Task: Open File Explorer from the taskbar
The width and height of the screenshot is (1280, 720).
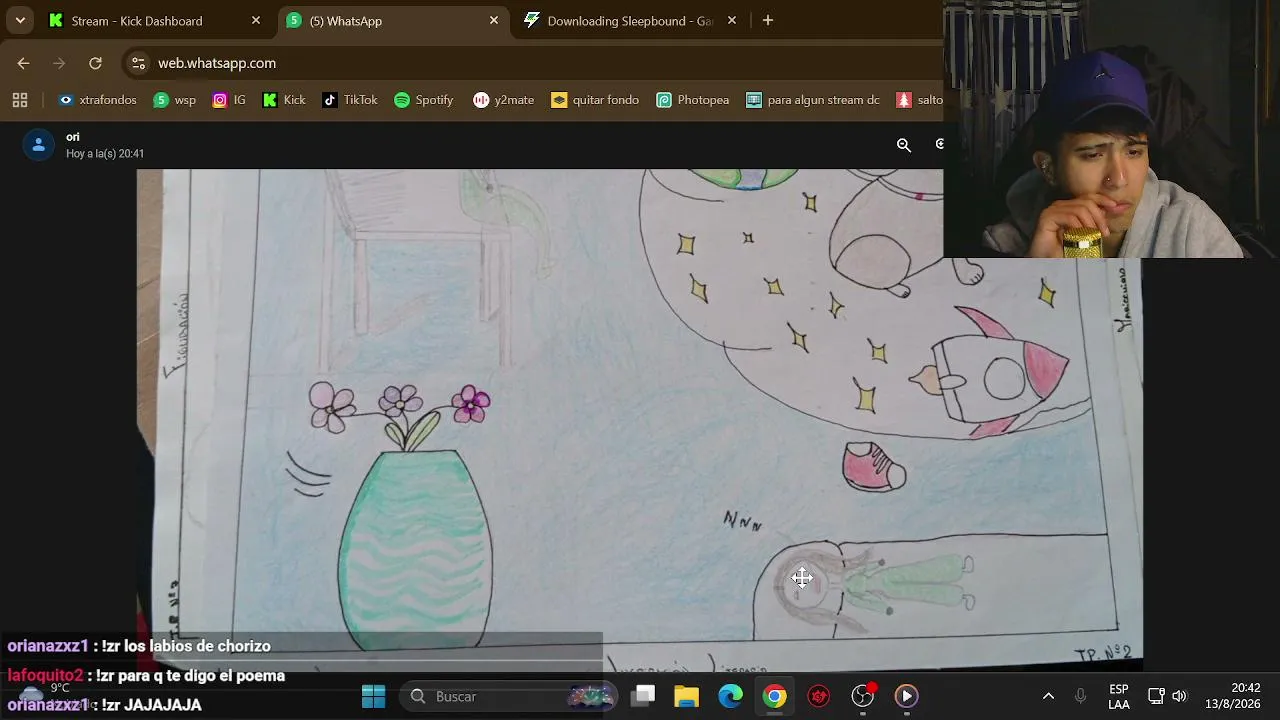Action: point(686,696)
